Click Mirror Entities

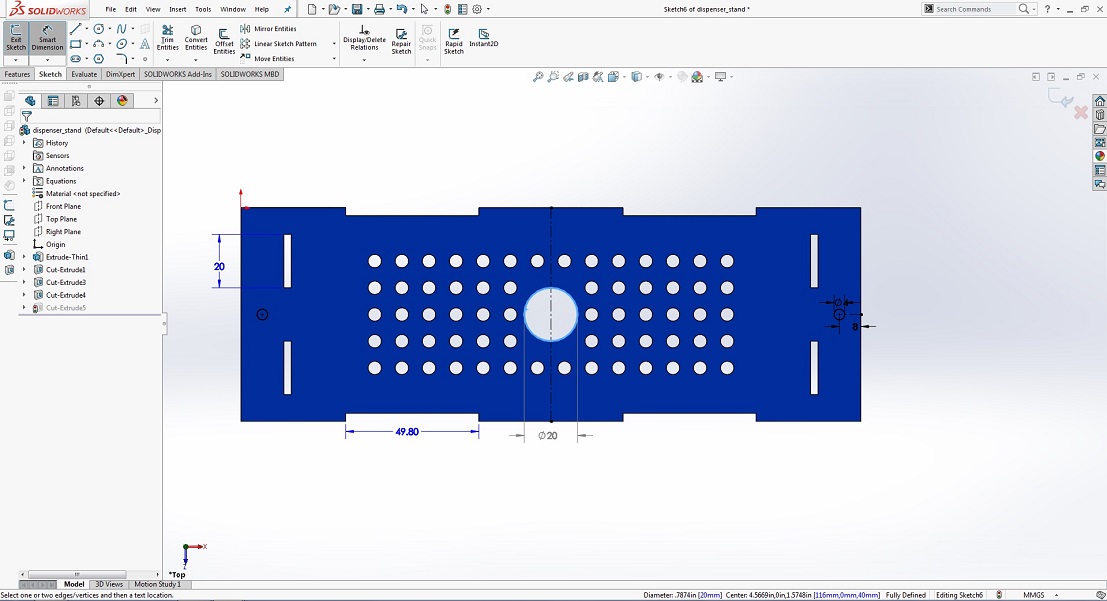268,29
